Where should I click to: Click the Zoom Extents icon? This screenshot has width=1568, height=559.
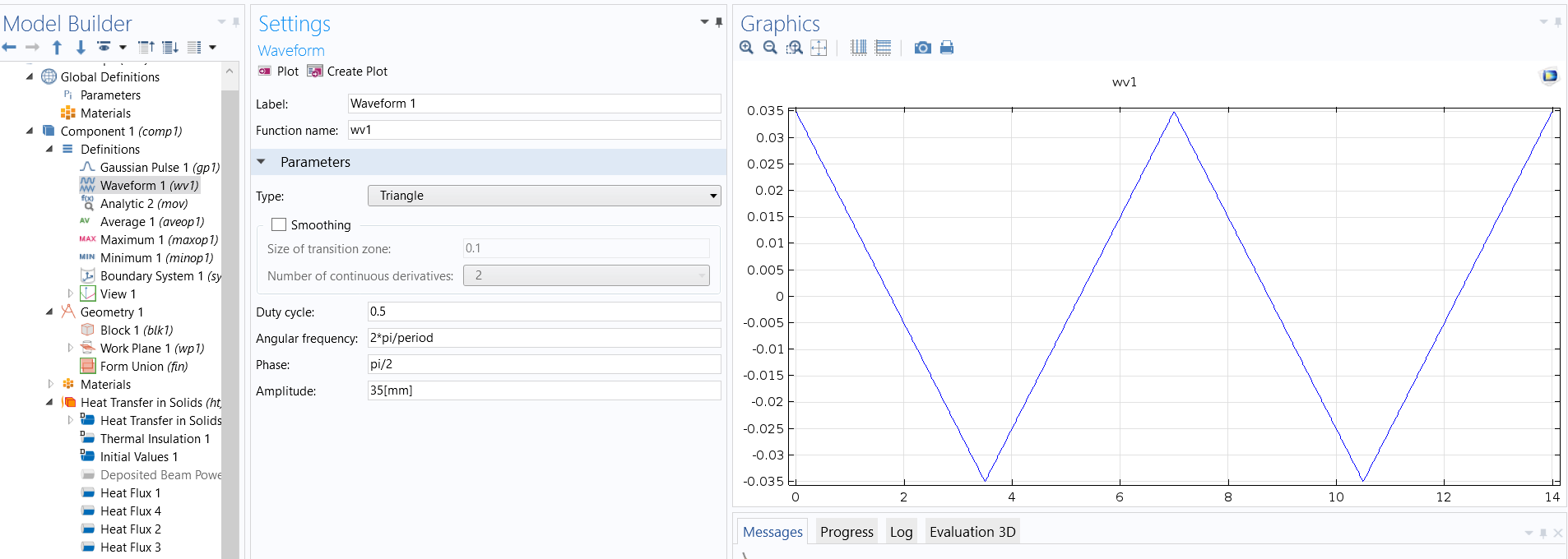(819, 48)
